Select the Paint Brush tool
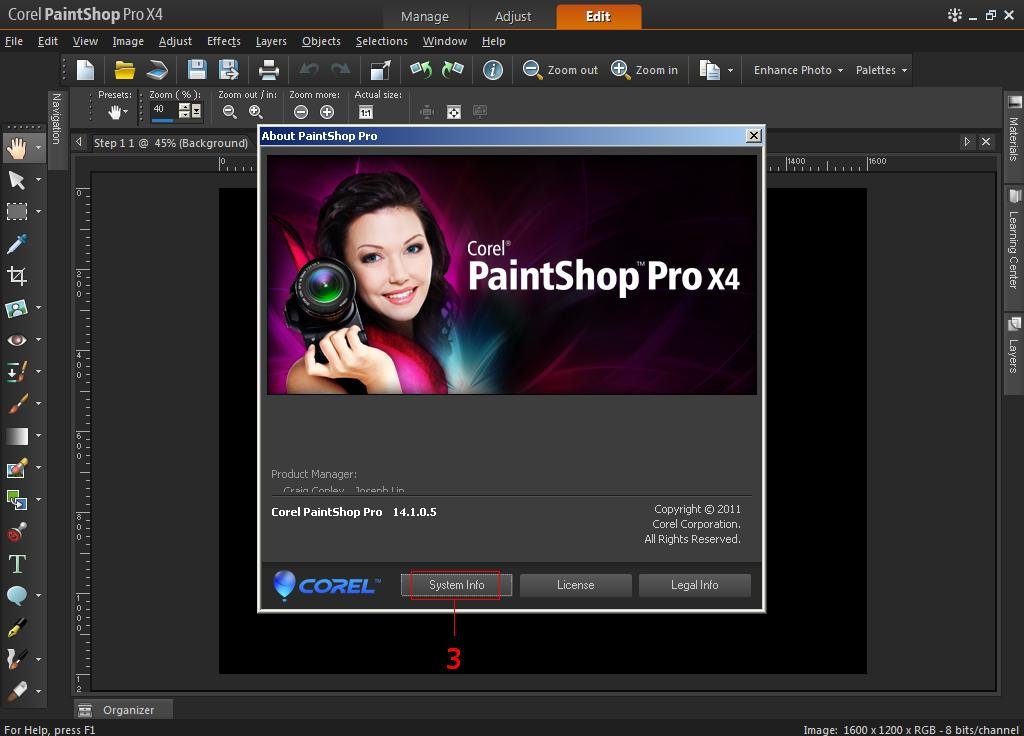 tap(17, 403)
